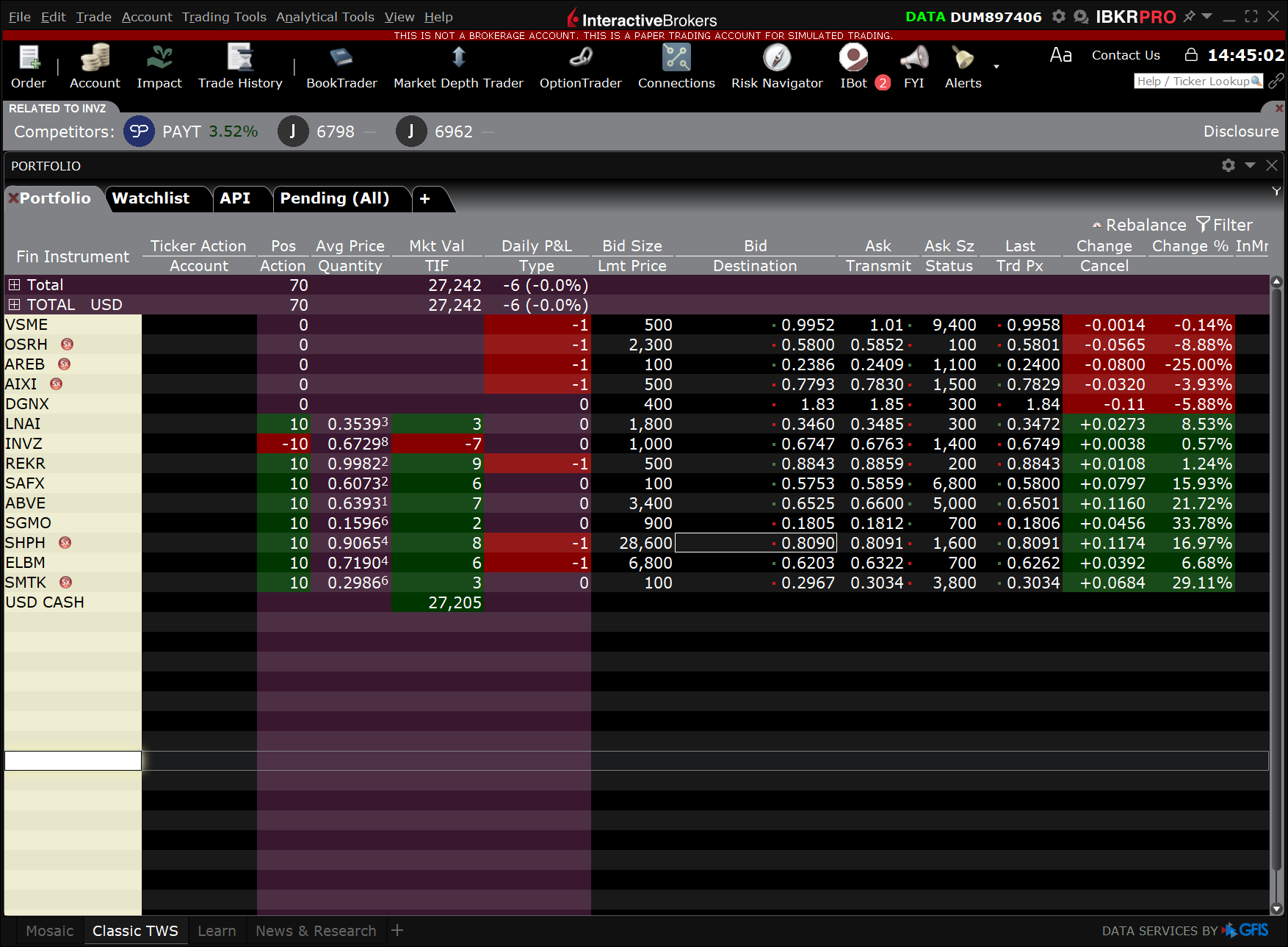The height and width of the screenshot is (947, 1288).
Task: Open IBot assistant
Action: pos(853,66)
